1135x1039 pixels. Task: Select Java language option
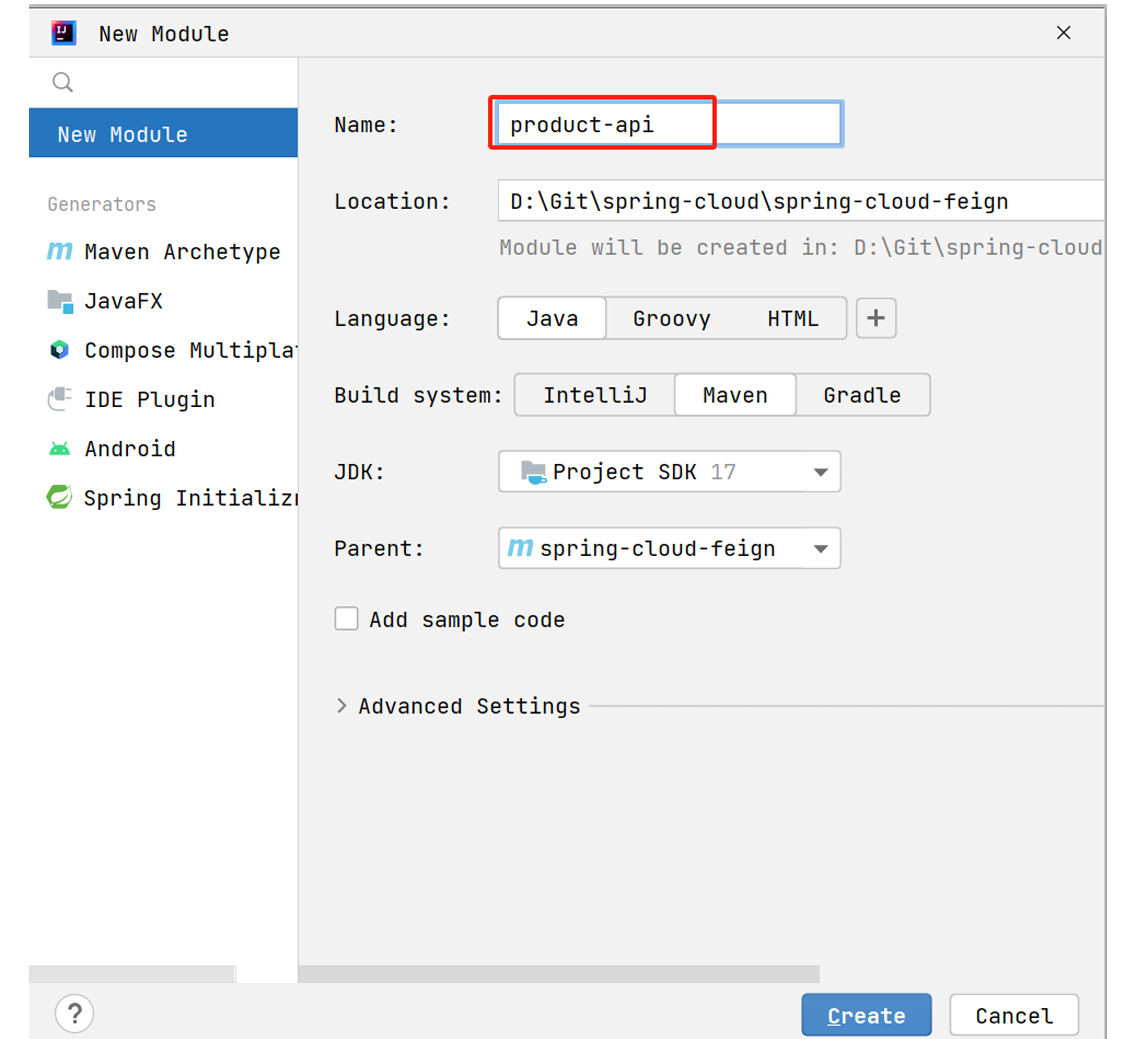click(x=552, y=319)
